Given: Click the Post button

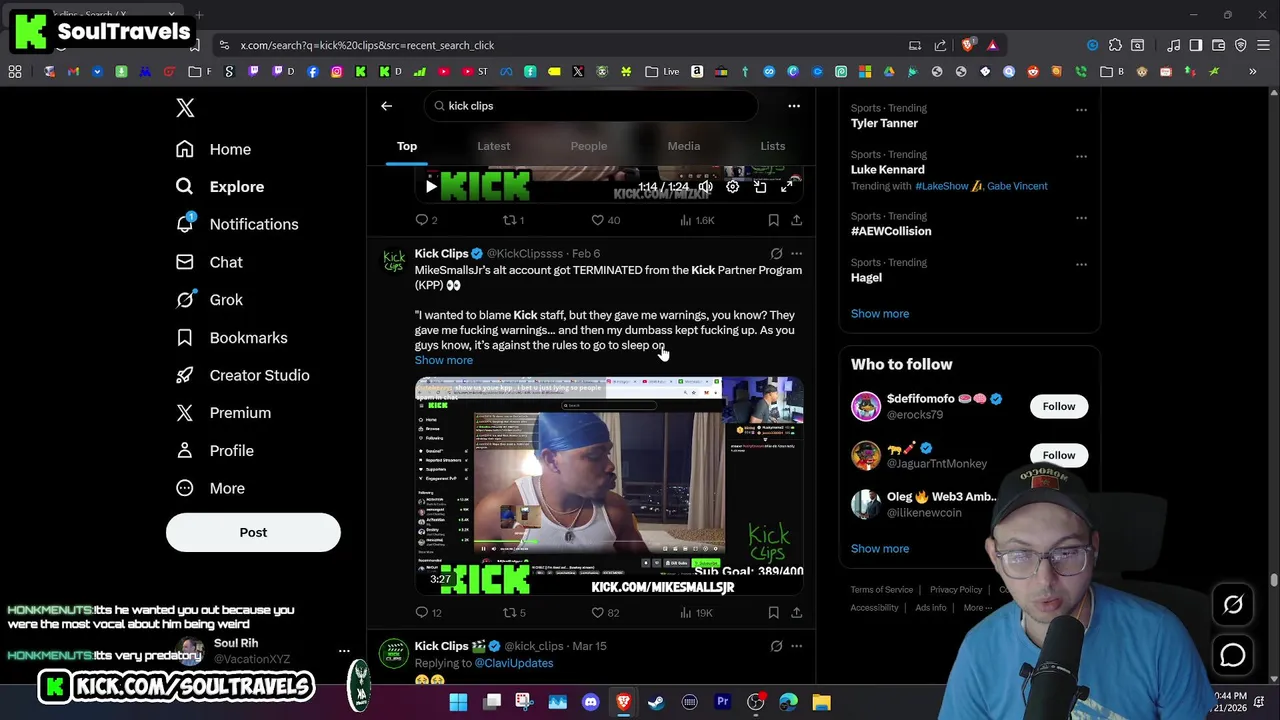Looking at the screenshot, I should click(x=253, y=532).
